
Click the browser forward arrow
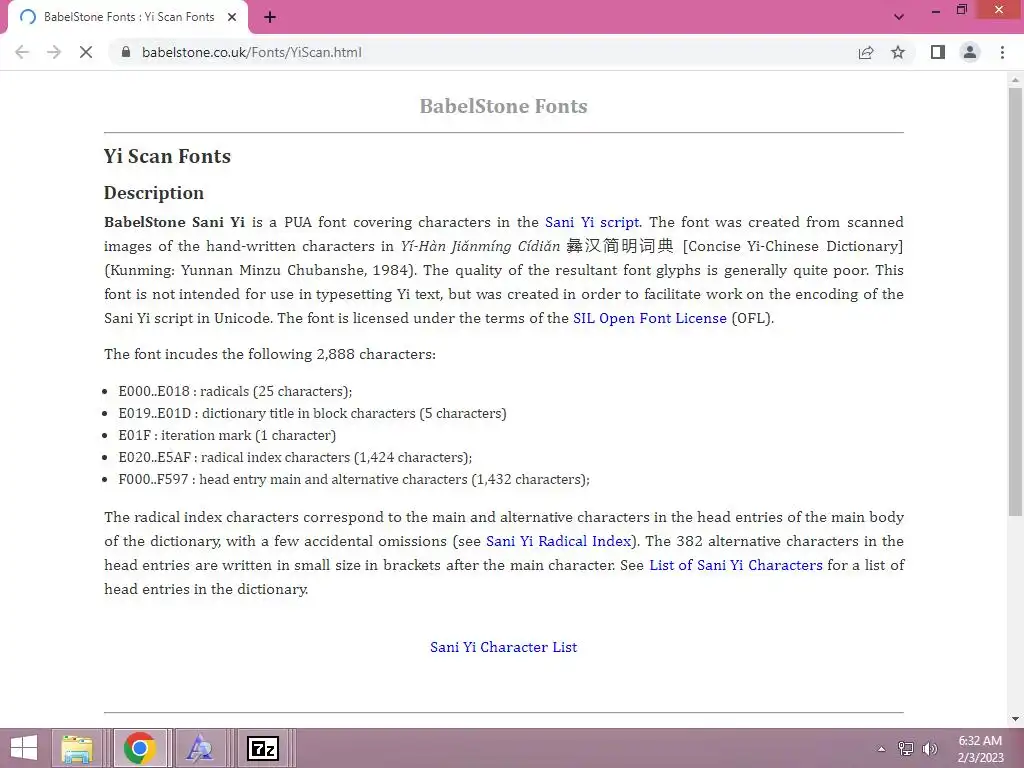[54, 52]
